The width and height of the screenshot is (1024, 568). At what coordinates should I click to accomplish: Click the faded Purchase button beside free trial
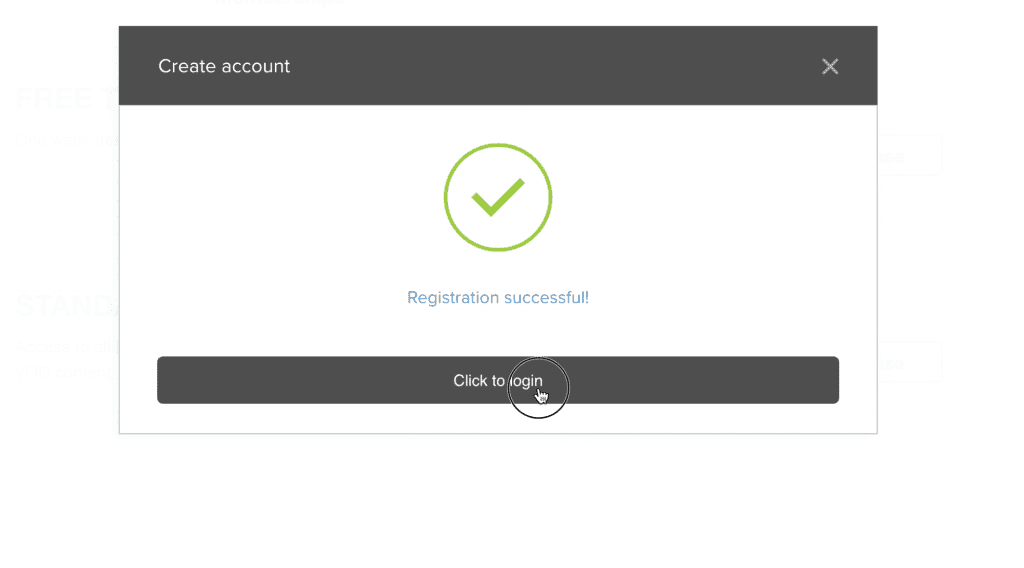tap(909, 156)
